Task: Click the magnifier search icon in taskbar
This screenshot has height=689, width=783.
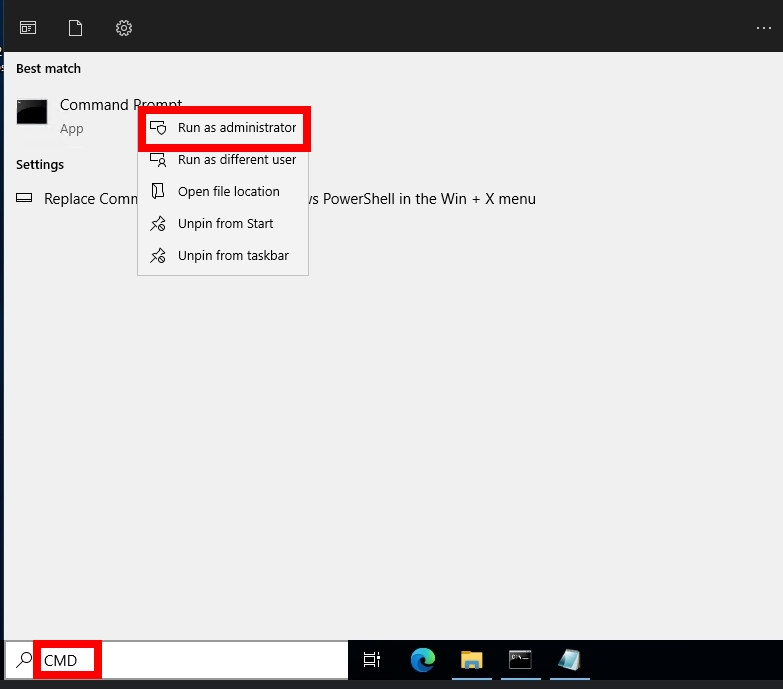Action: point(23,660)
